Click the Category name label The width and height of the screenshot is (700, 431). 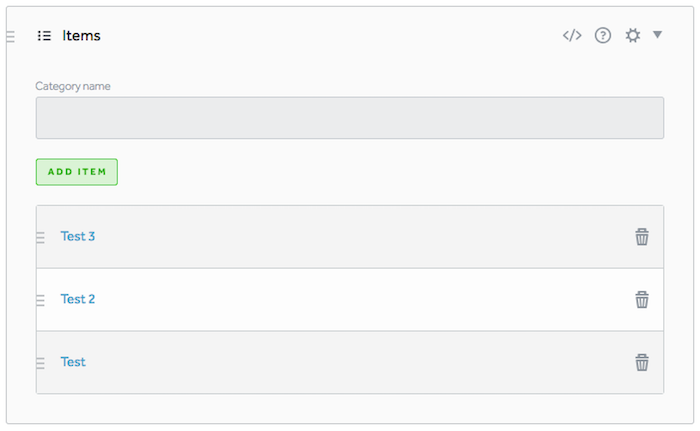point(73,86)
